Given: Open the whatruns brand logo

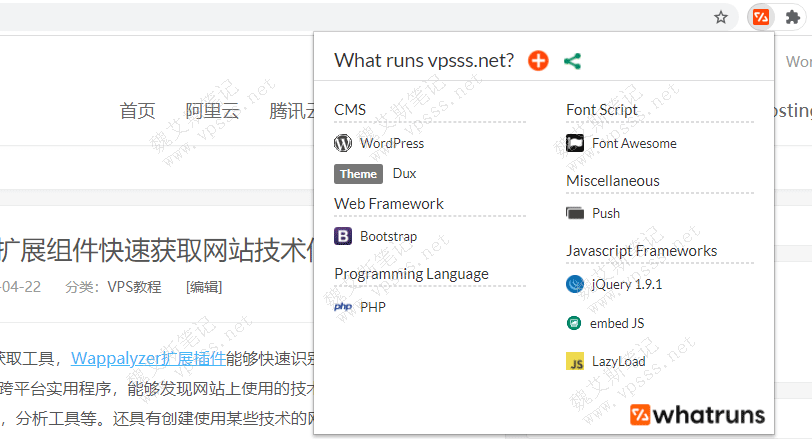Looking at the screenshot, I should pyautogui.click(x=697, y=415).
